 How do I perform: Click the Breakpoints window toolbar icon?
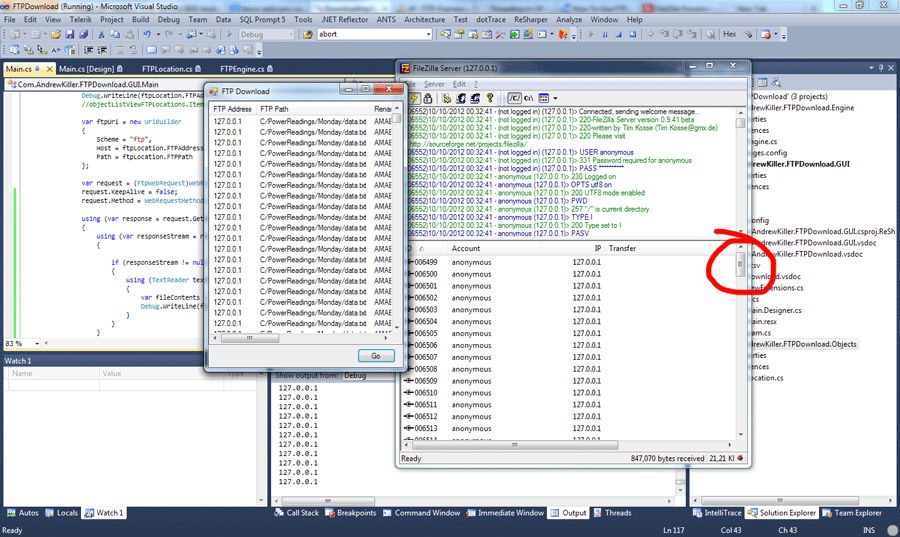[765, 34]
